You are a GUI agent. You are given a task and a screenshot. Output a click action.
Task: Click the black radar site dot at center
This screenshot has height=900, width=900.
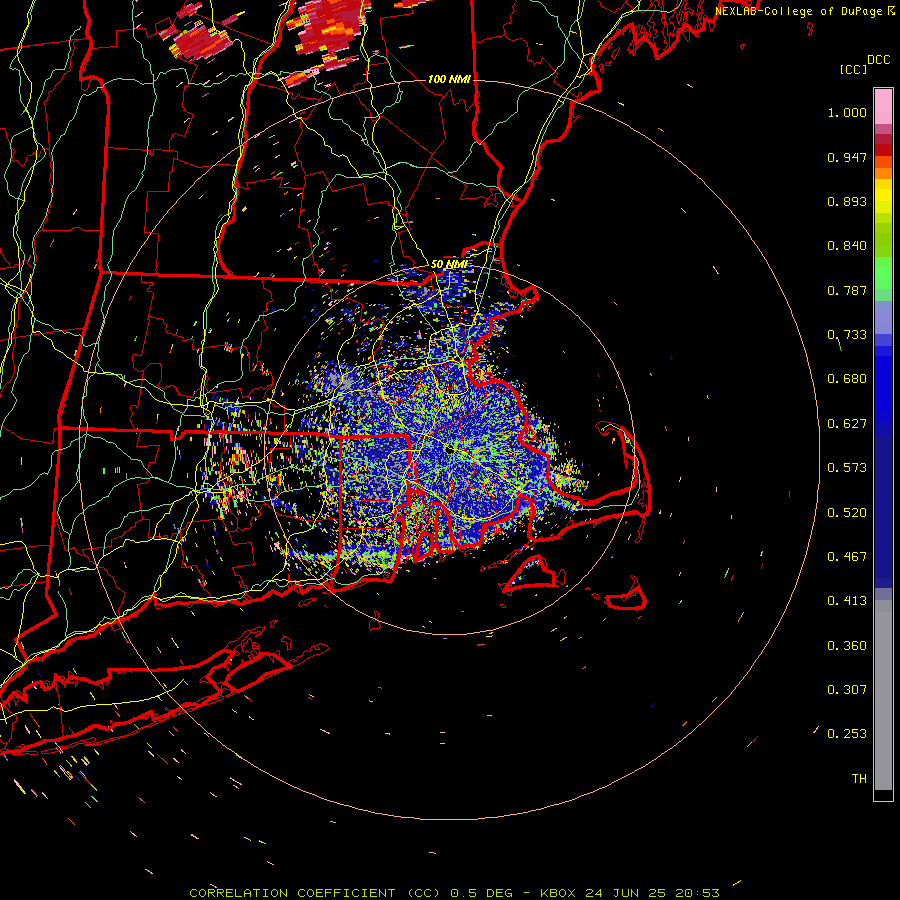450,450
